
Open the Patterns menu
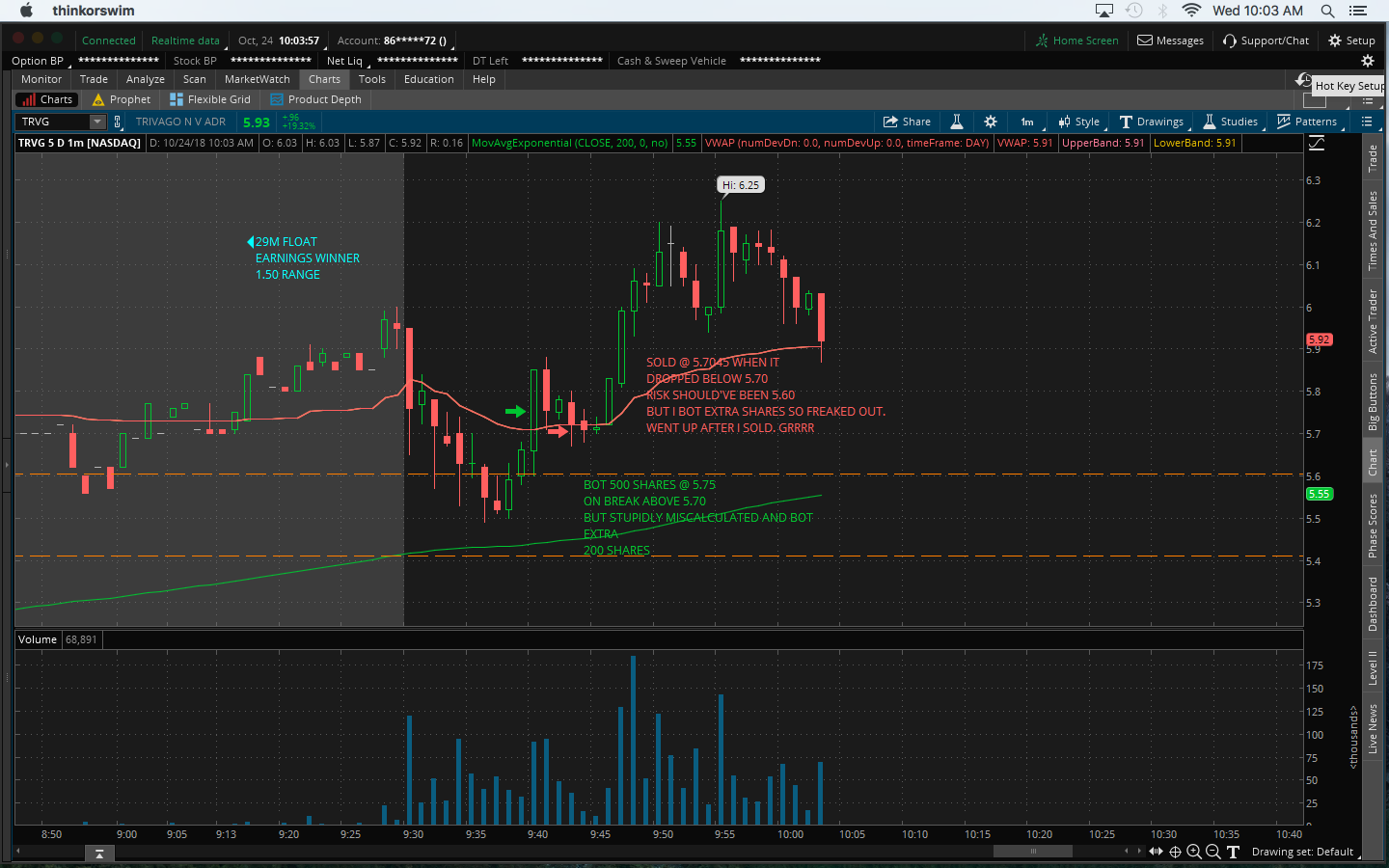click(x=1306, y=122)
